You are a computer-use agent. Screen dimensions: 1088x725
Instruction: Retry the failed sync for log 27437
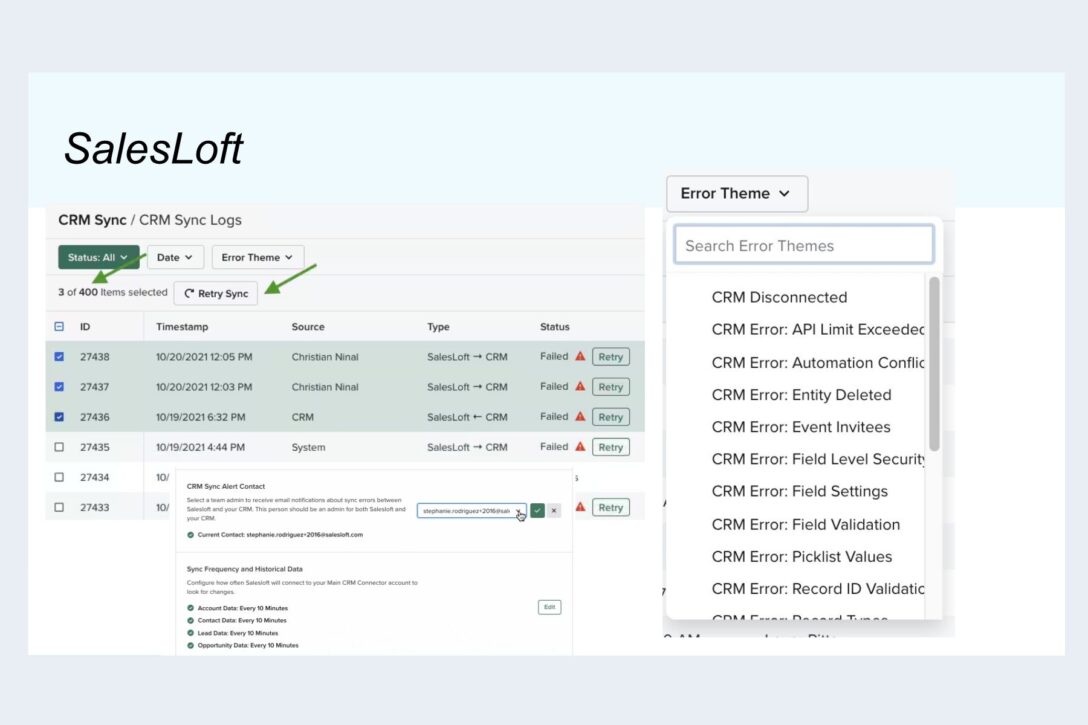coord(611,386)
